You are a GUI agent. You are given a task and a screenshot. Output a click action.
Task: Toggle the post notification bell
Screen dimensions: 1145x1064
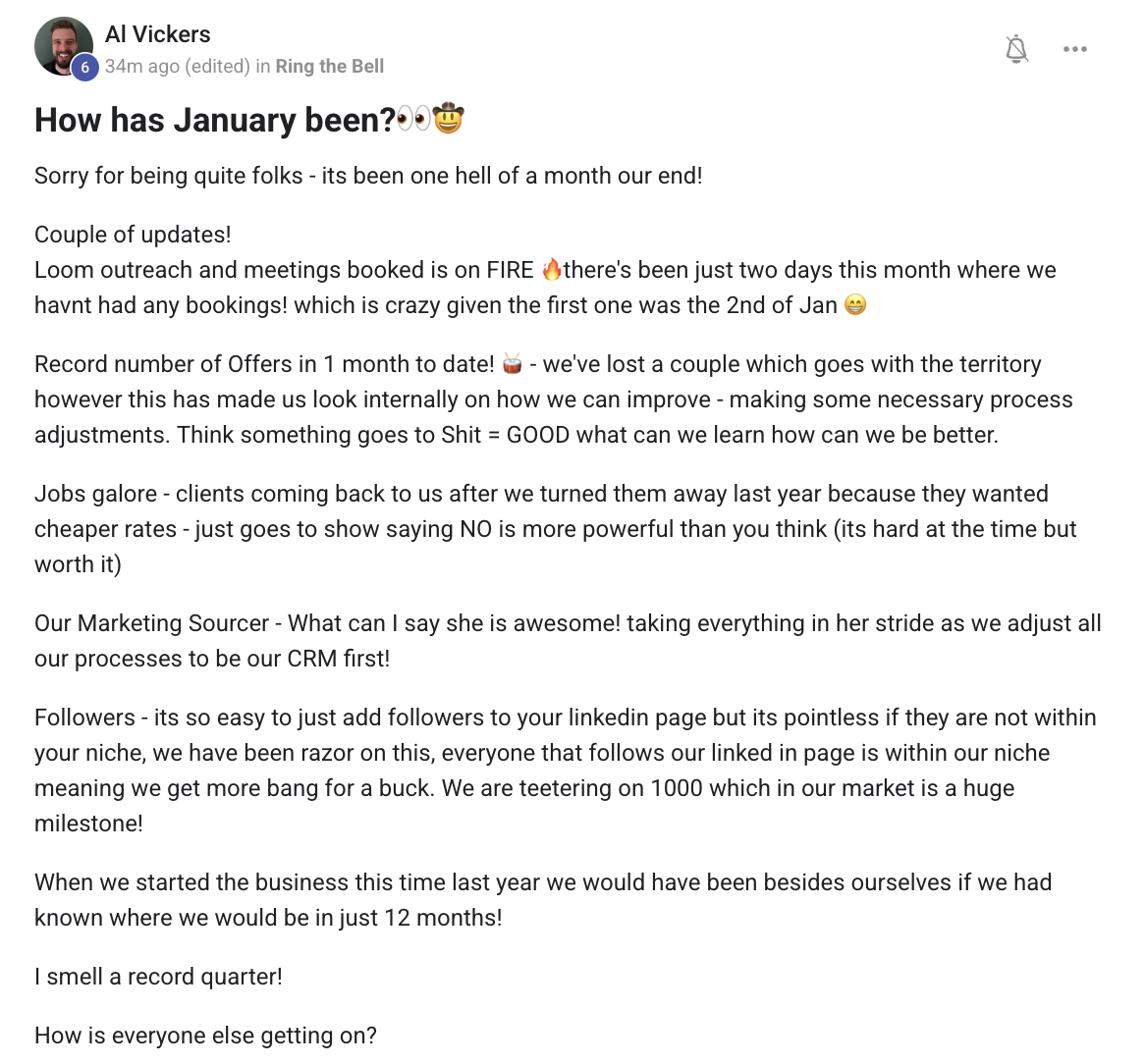pos(1016,49)
